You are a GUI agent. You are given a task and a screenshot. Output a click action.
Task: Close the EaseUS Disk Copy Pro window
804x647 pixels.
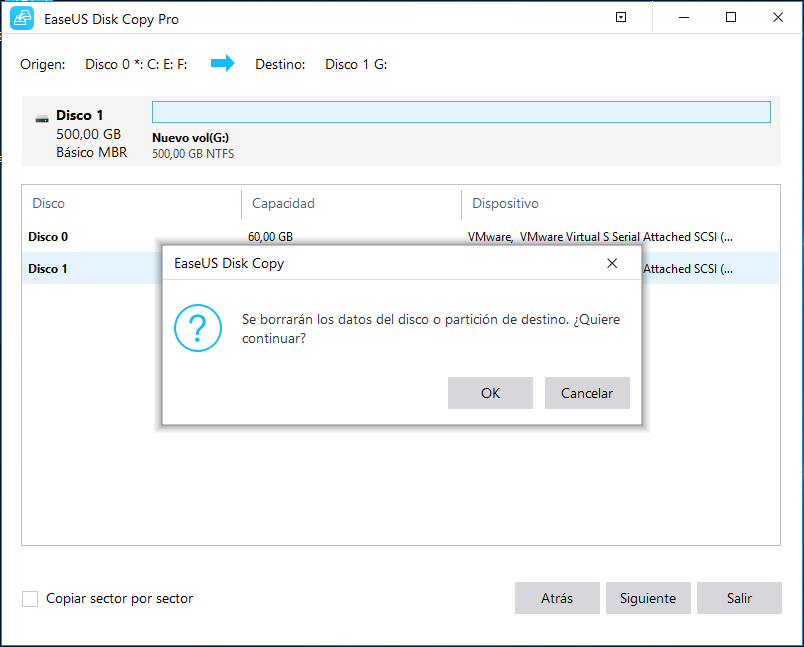[778, 17]
